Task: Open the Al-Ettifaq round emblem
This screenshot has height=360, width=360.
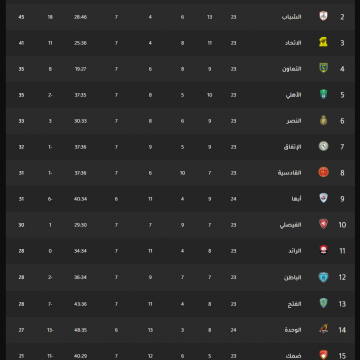Action: pos(323,146)
